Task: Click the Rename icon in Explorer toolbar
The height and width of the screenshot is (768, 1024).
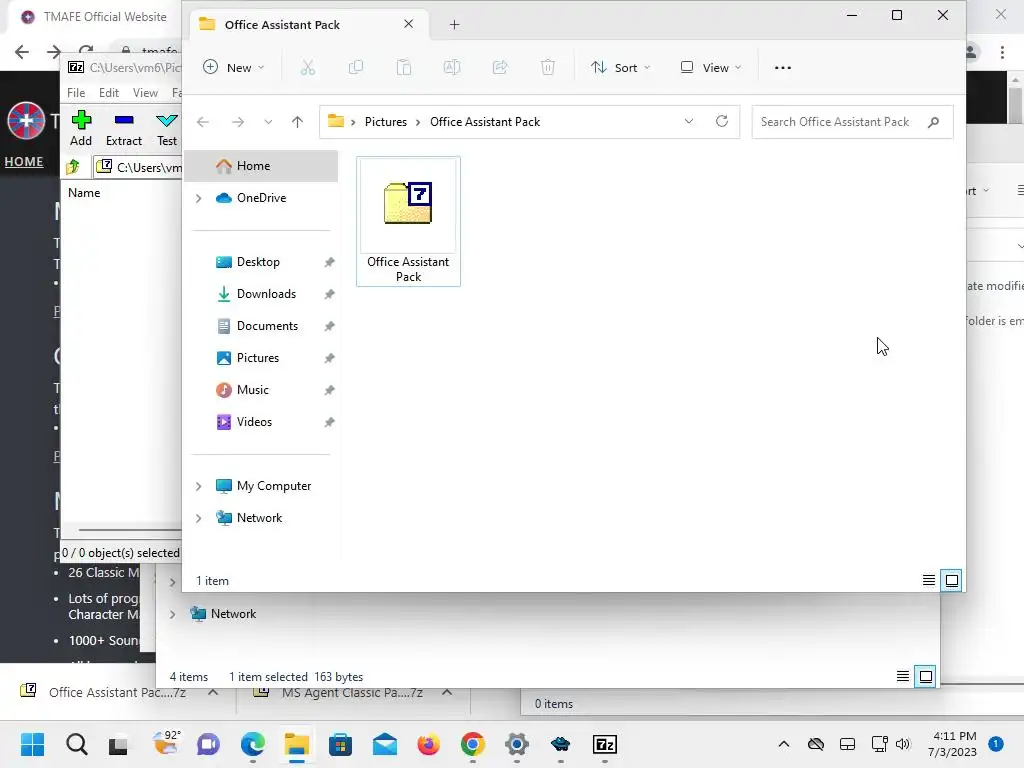Action: point(452,67)
